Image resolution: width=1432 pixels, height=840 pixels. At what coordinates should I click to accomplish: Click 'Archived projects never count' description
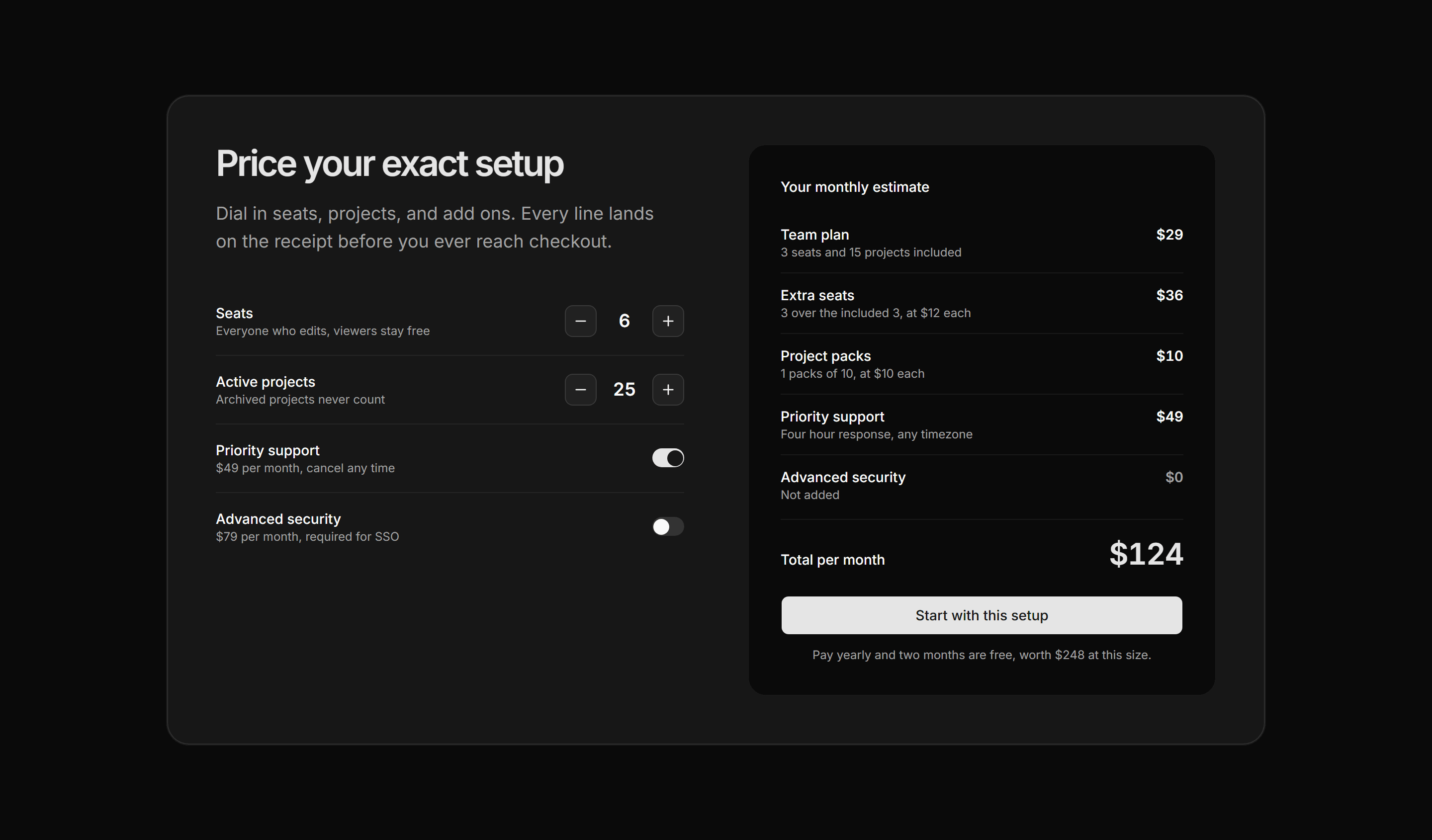(300, 399)
